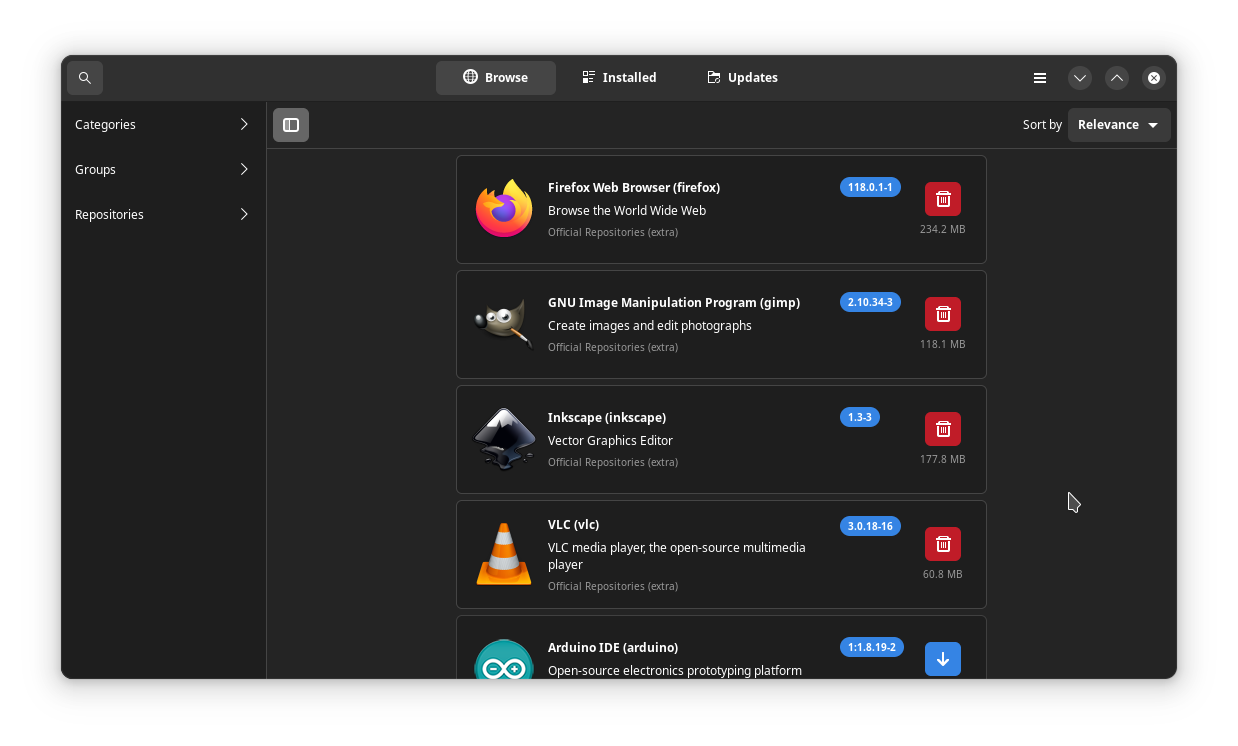Select the VLC (vlc) title
Viewport: 1238px width, 746px height.
tap(574, 525)
